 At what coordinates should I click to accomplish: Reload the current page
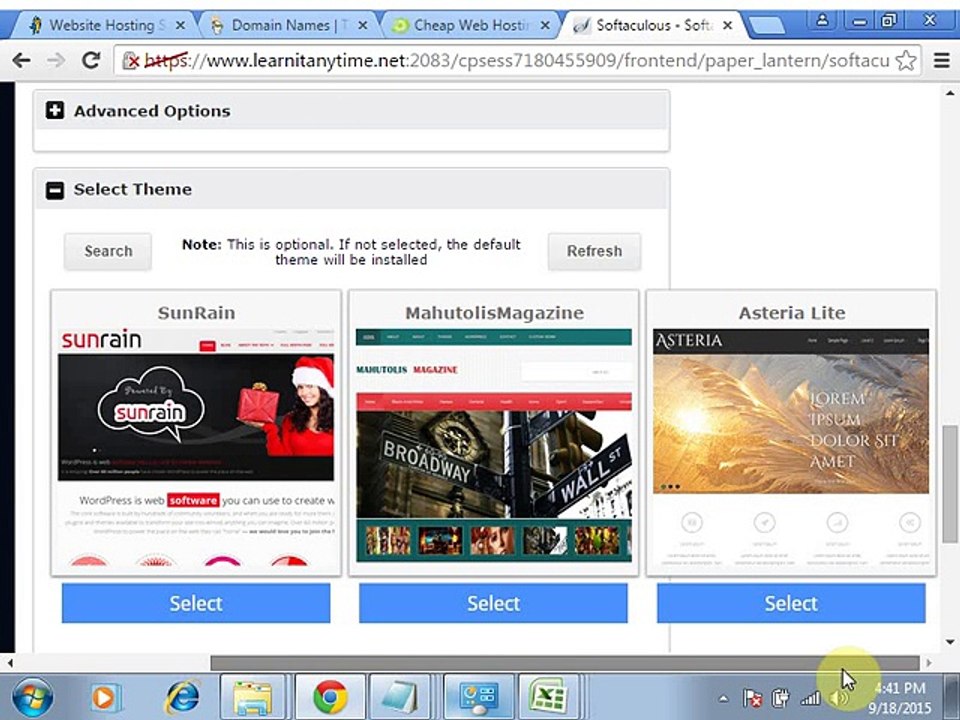point(91,60)
